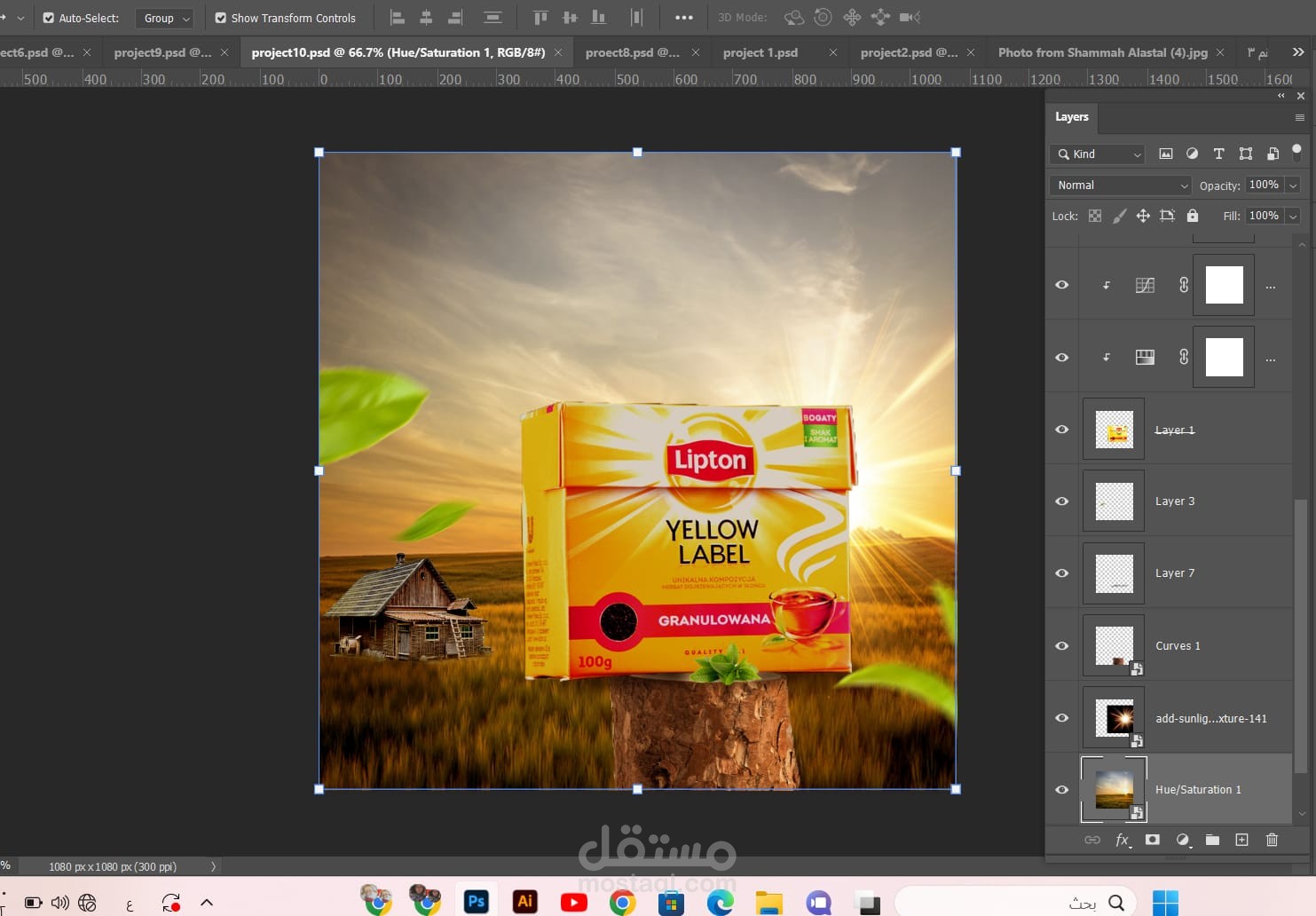Hide the Hue/Saturation 1 layer
Image resolution: width=1316 pixels, height=916 pixels.
(1061, 790)
